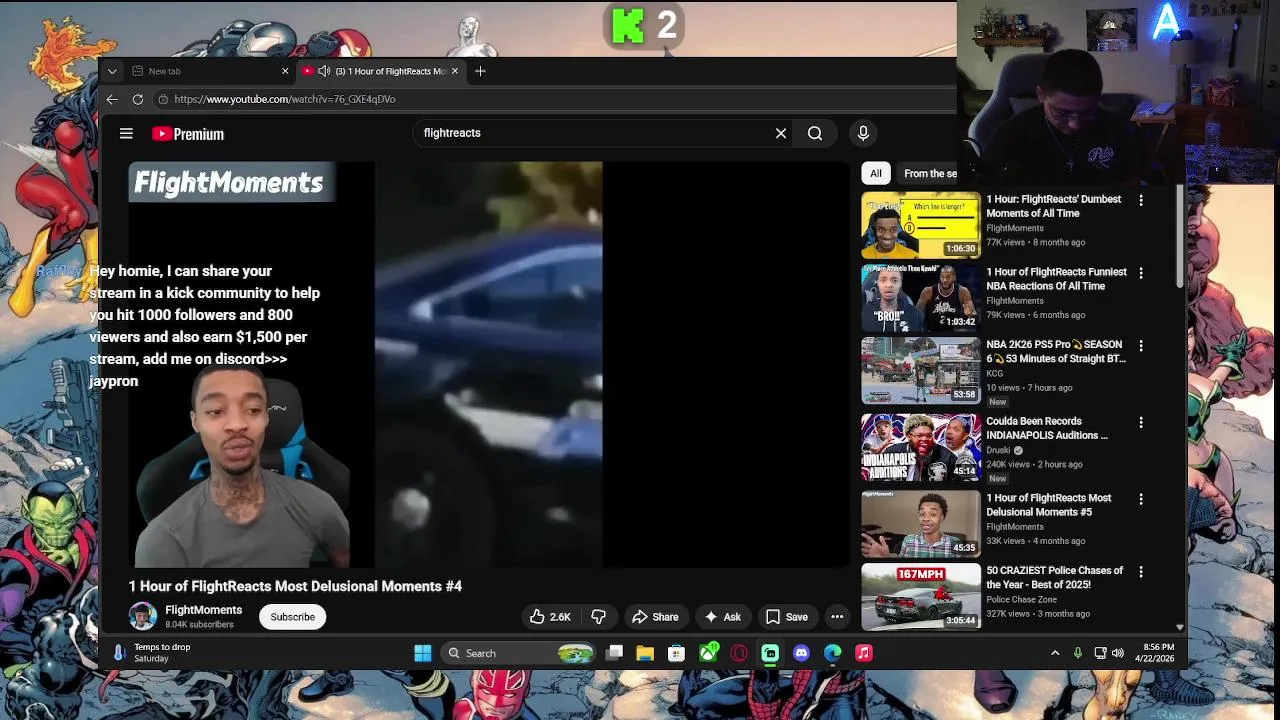Click the taskbar Search box

(520, 653)
